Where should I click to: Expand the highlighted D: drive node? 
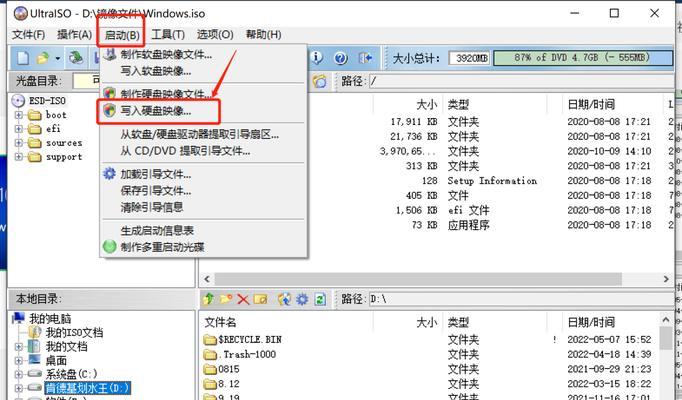pos(19,388)
